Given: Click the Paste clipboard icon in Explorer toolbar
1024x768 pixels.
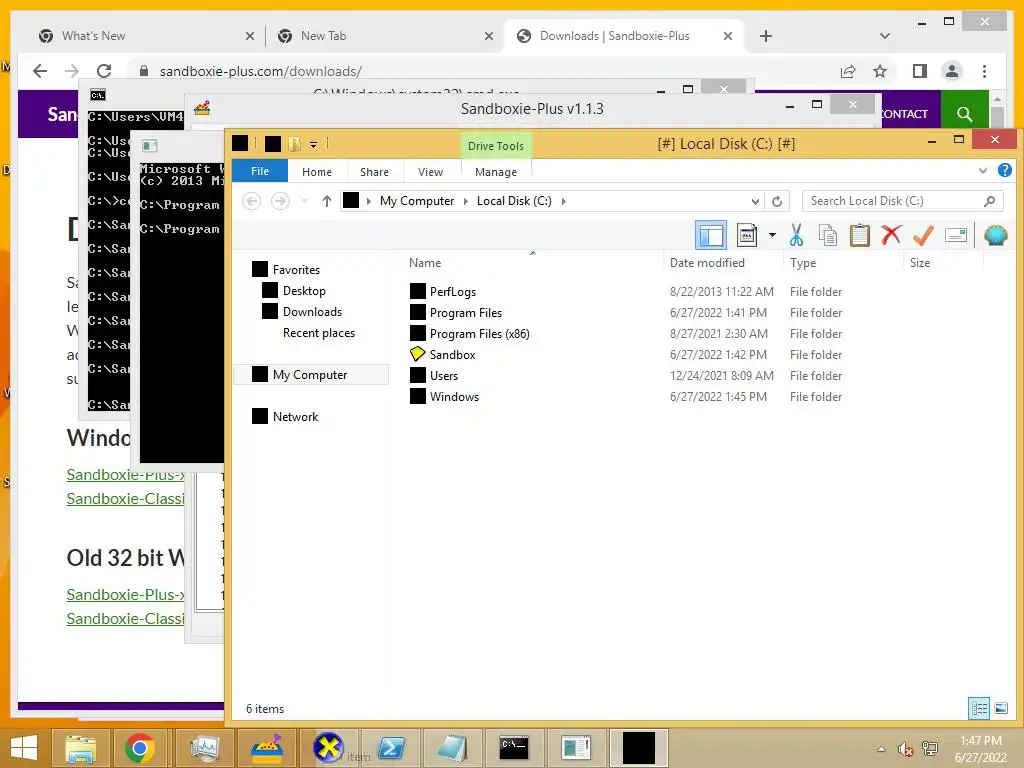Looking at the screenshot, I should pos(859,235).
